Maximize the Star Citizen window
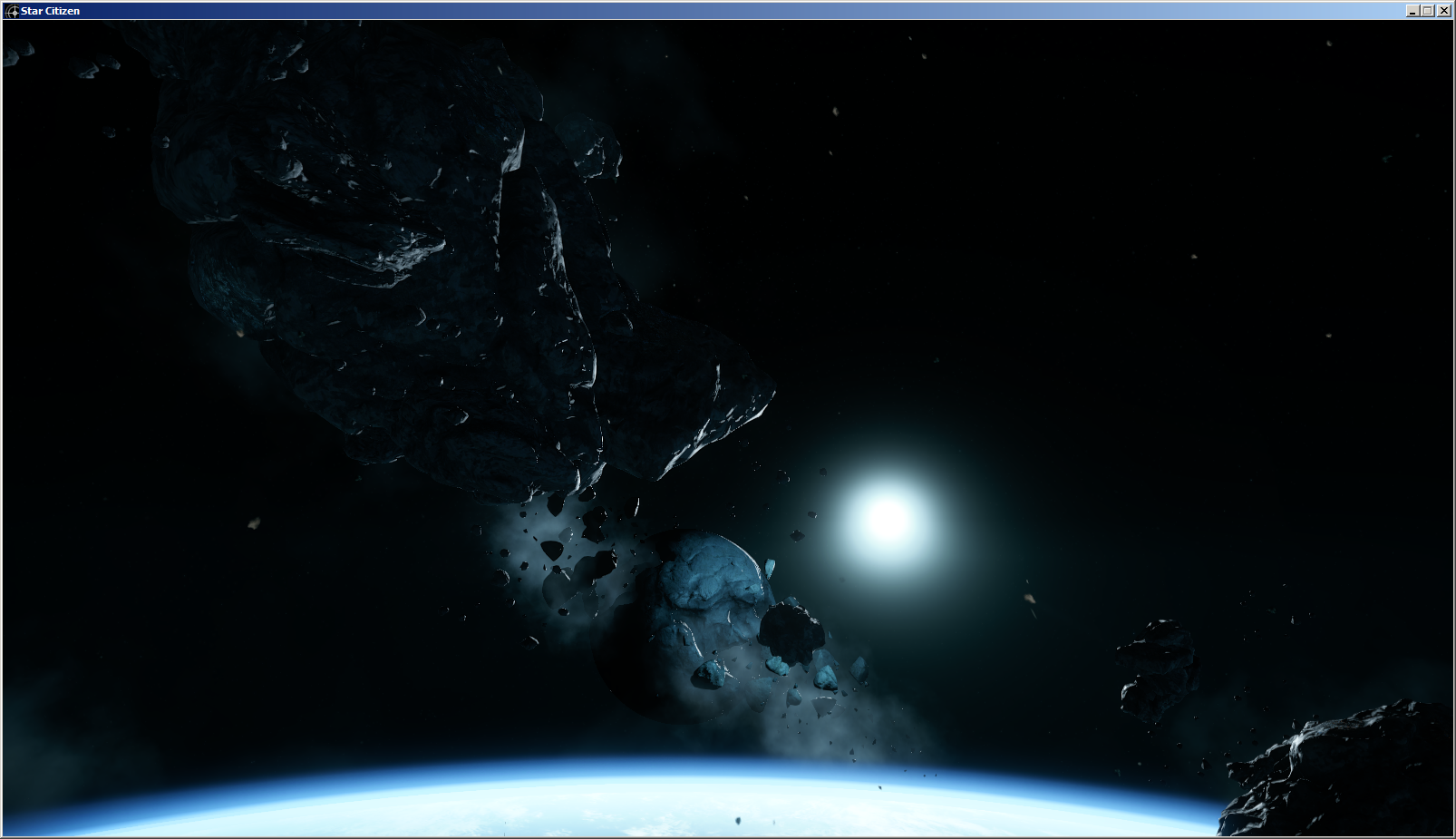Viewport: 1456px width, 839px height. click(1428, 11)
